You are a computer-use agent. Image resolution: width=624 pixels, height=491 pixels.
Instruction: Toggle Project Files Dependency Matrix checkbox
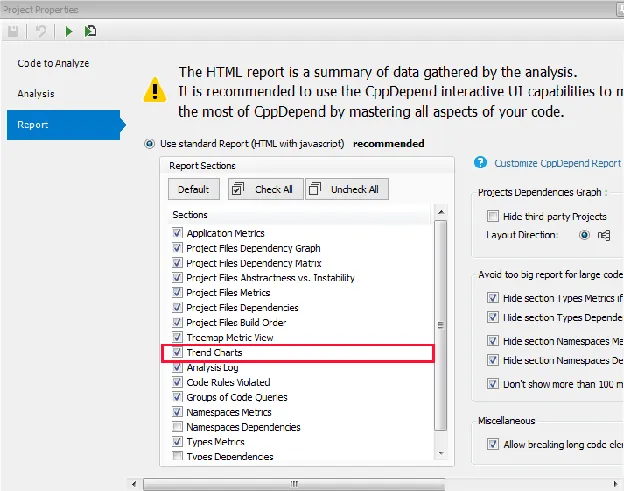click(x=177, y=263)
